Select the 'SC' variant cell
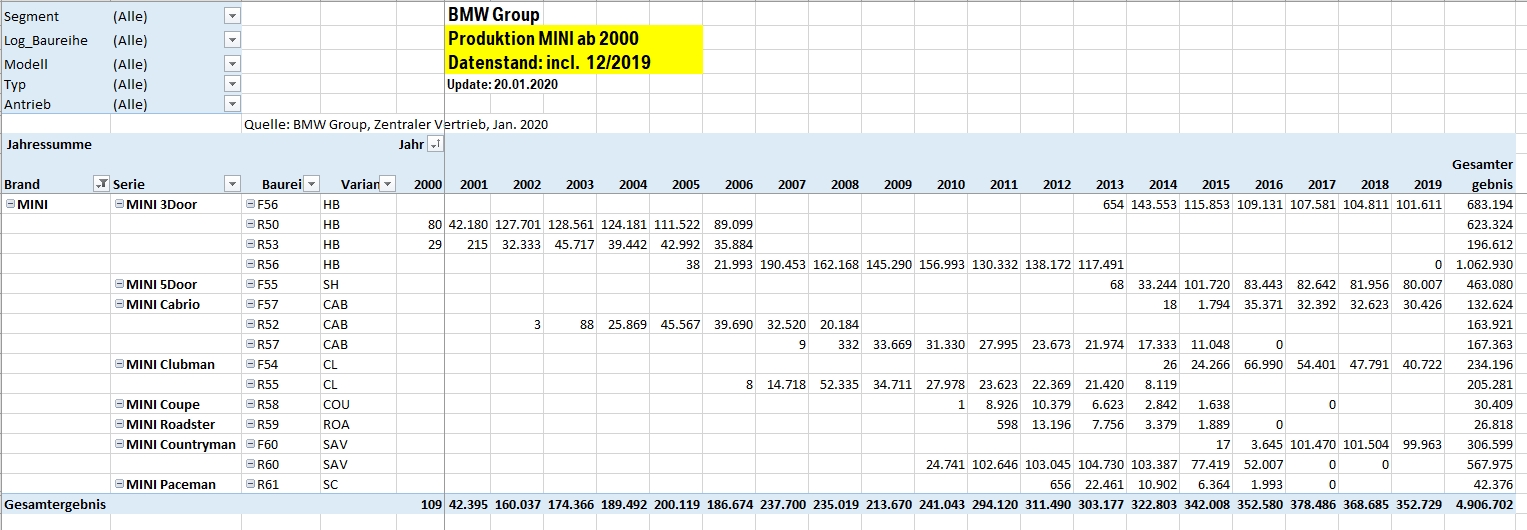This screenshot has width=1527, height=530. [332, 484]
